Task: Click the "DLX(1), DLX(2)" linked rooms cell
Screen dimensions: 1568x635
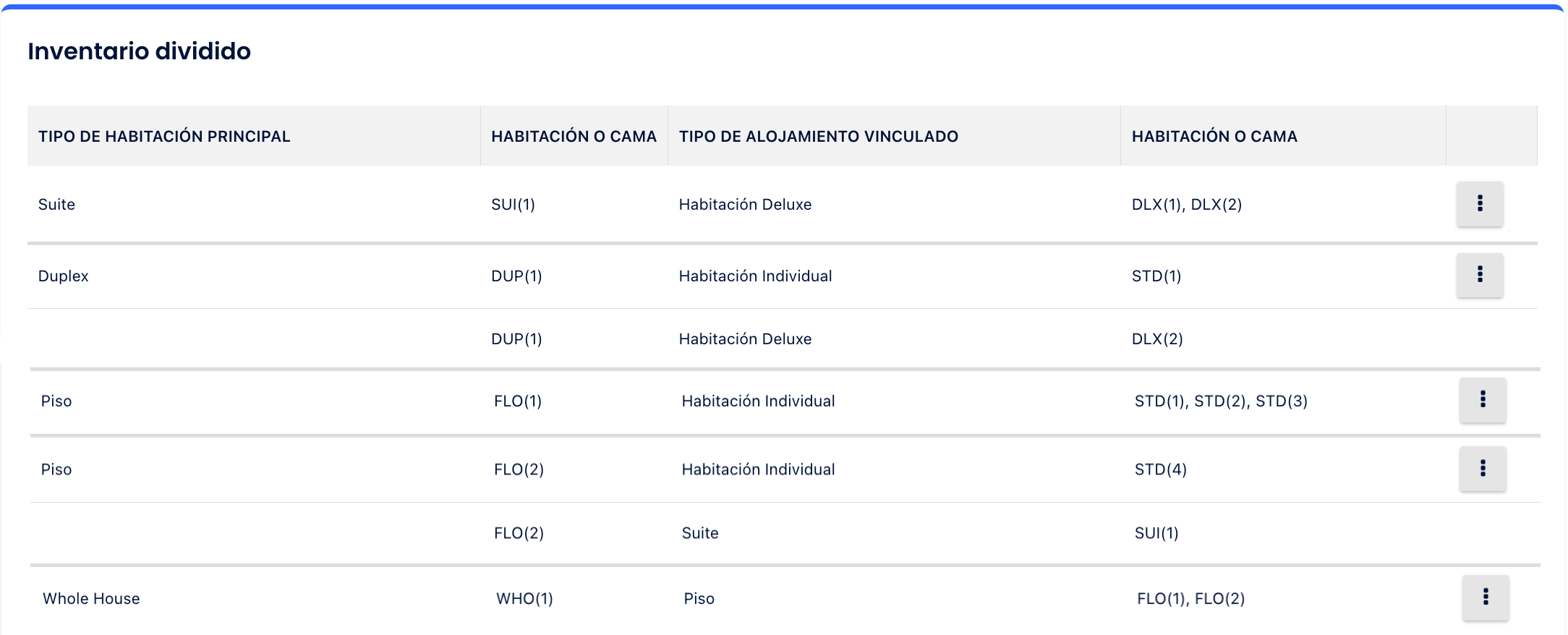Action: click(1186, 205)
